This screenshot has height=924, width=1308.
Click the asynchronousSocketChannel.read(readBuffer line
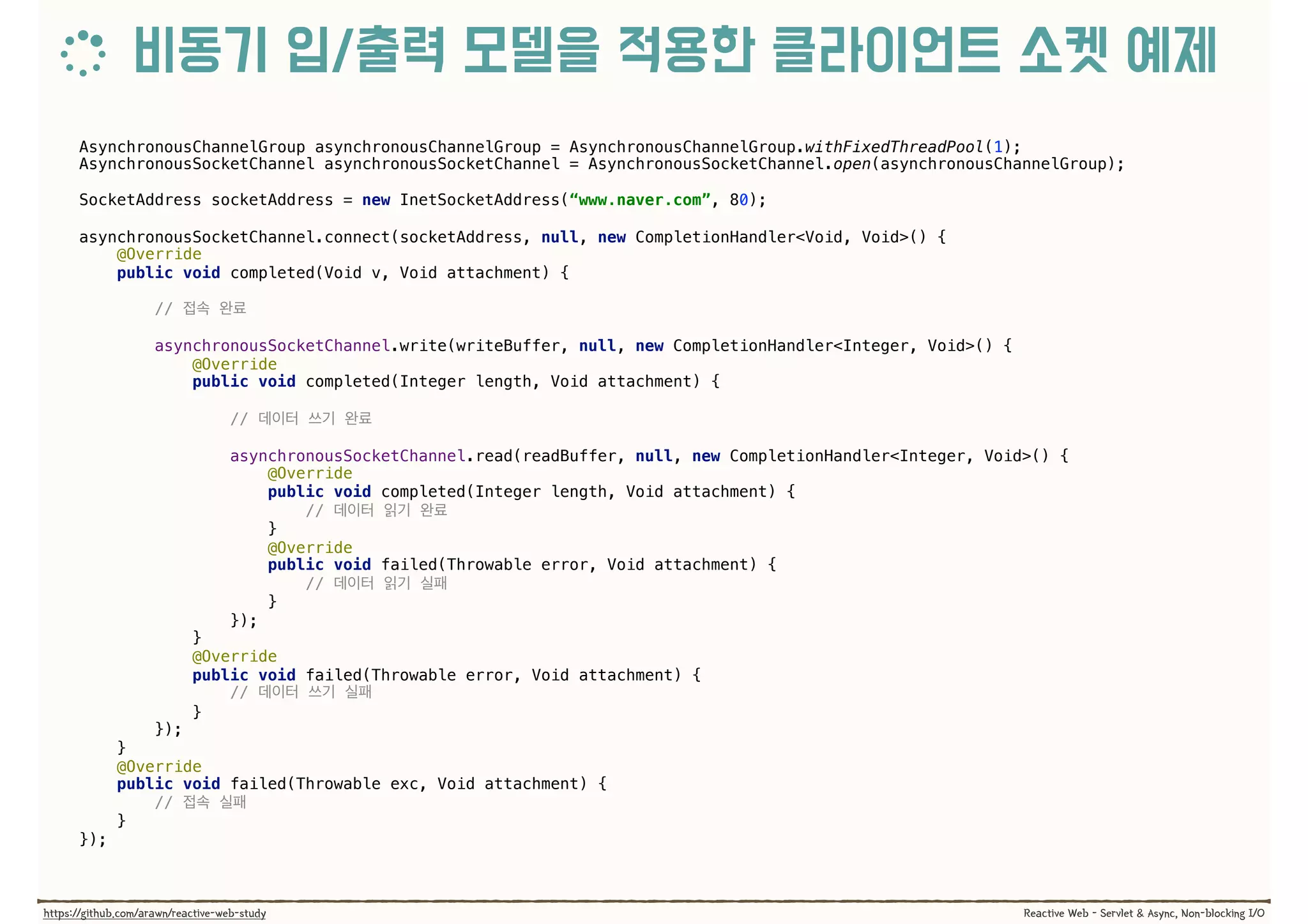click(x=649, y=456)
